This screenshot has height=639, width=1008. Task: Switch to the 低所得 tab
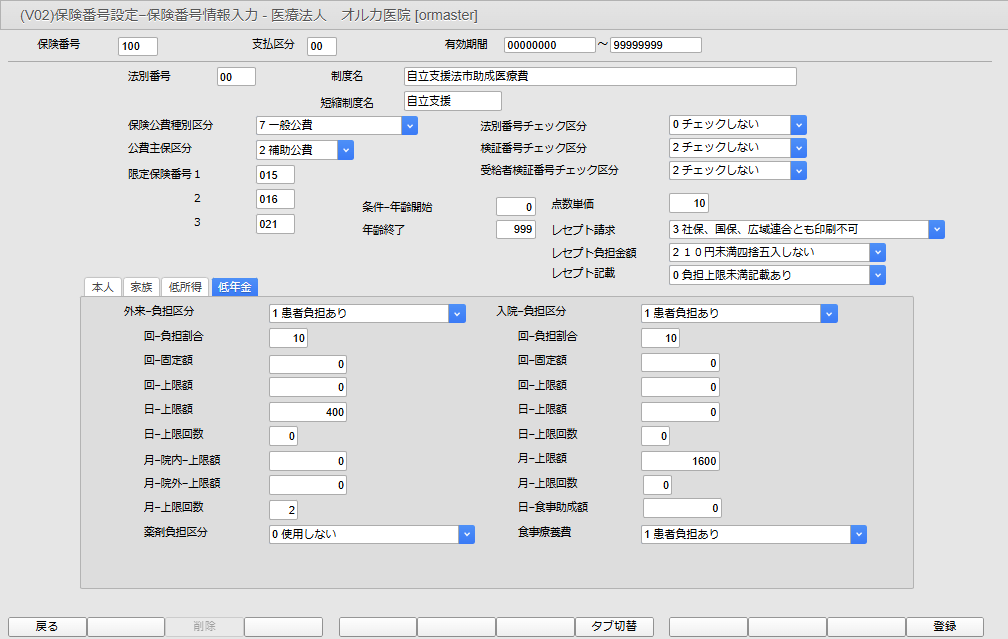(184, 287)
